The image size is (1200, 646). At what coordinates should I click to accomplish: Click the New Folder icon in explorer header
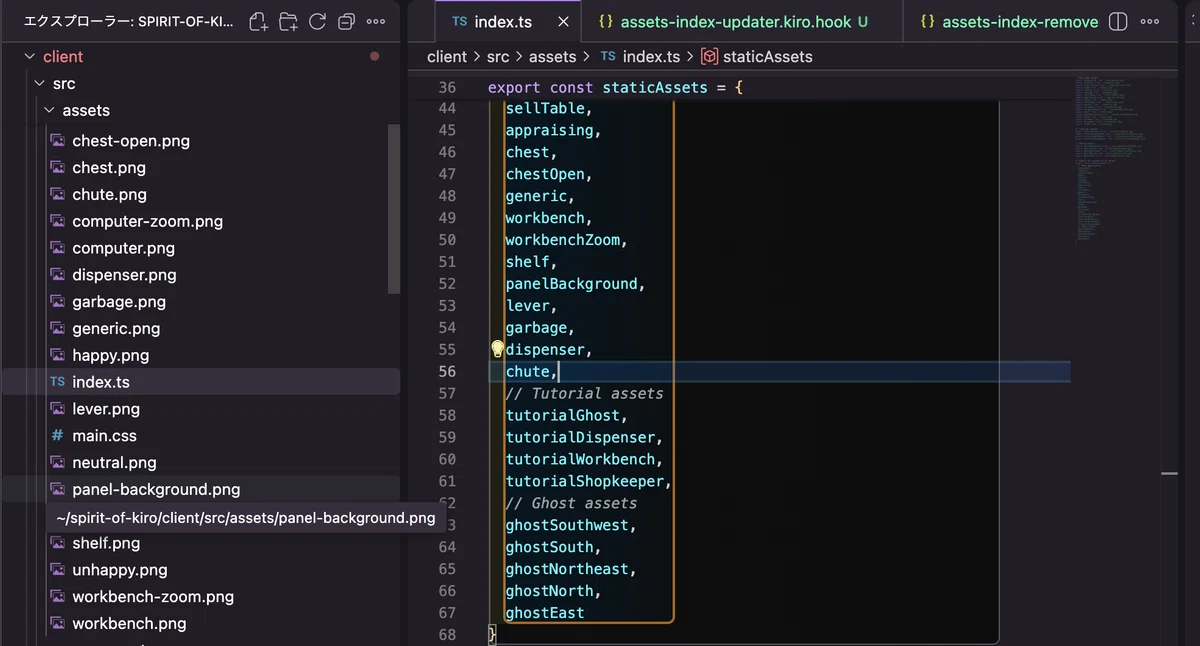point(288,21)
